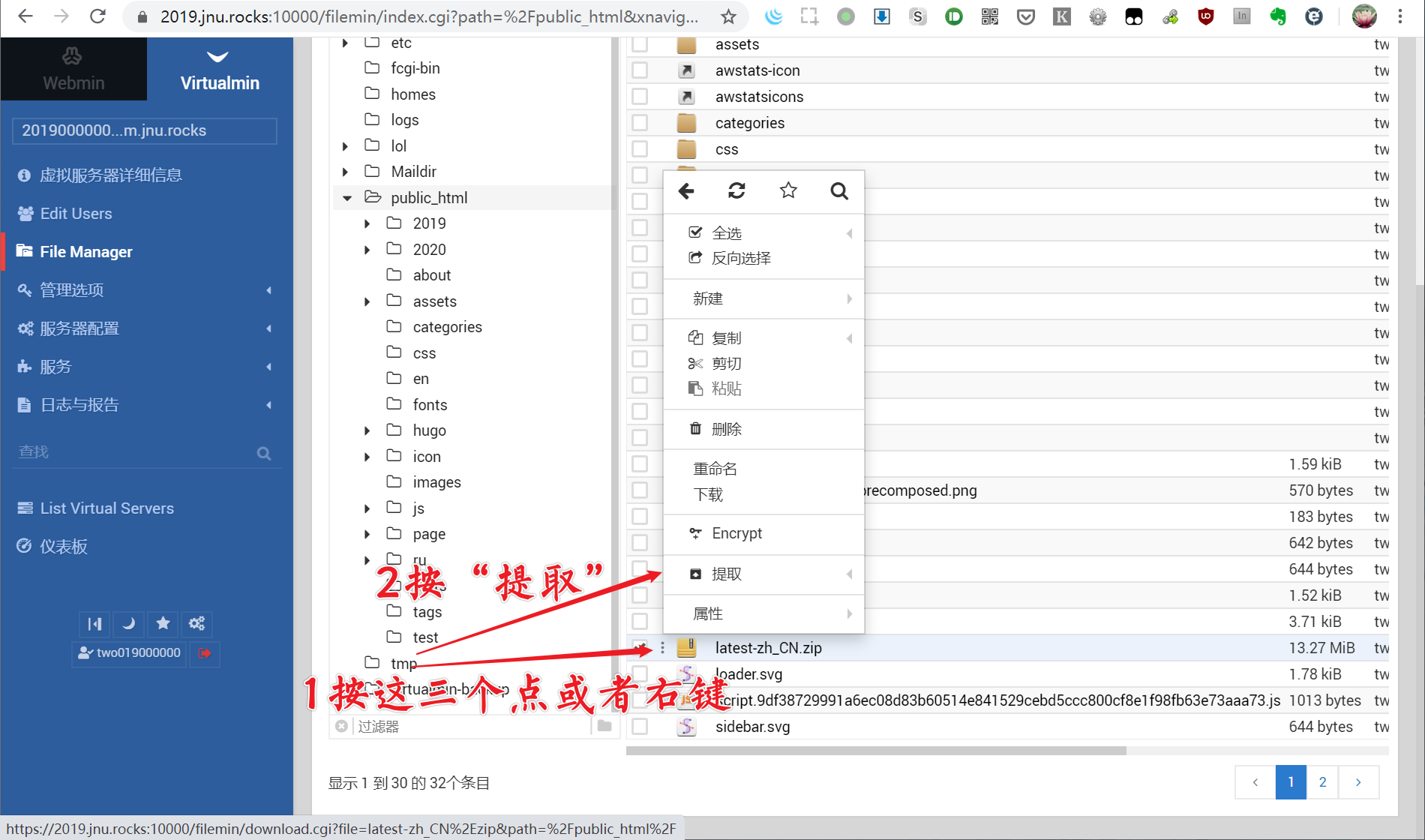
Task: Click the refresh icon in context menu
Action: pyautogui.click(x=736, y=191)
